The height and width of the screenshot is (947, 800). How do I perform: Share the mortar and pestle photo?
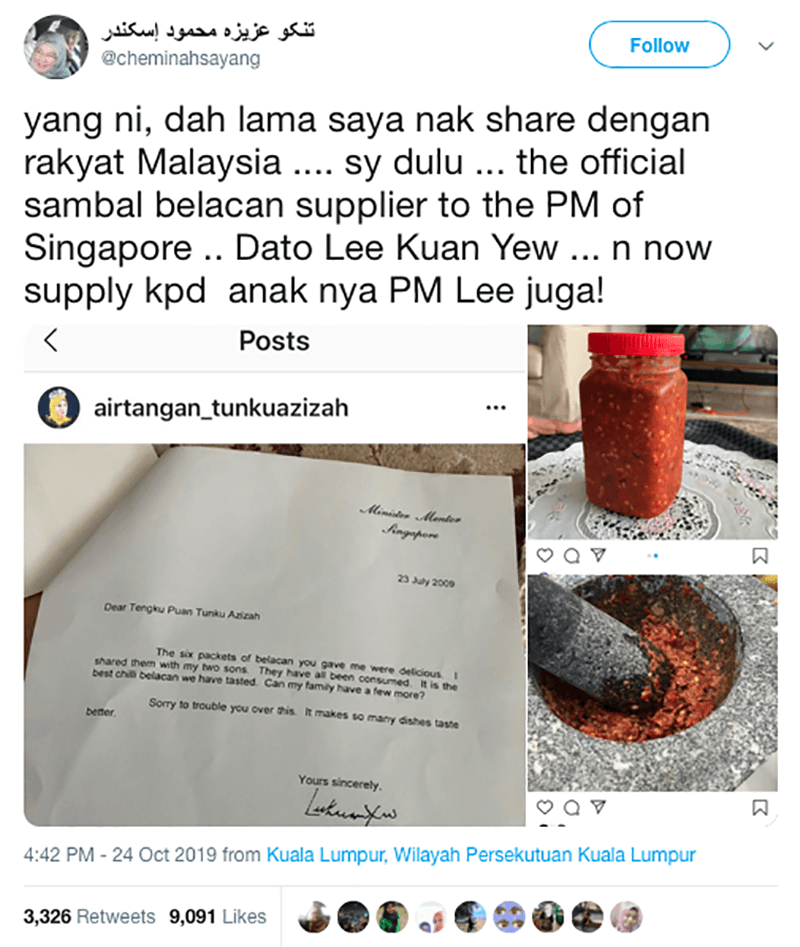click(x=598, y=807)
